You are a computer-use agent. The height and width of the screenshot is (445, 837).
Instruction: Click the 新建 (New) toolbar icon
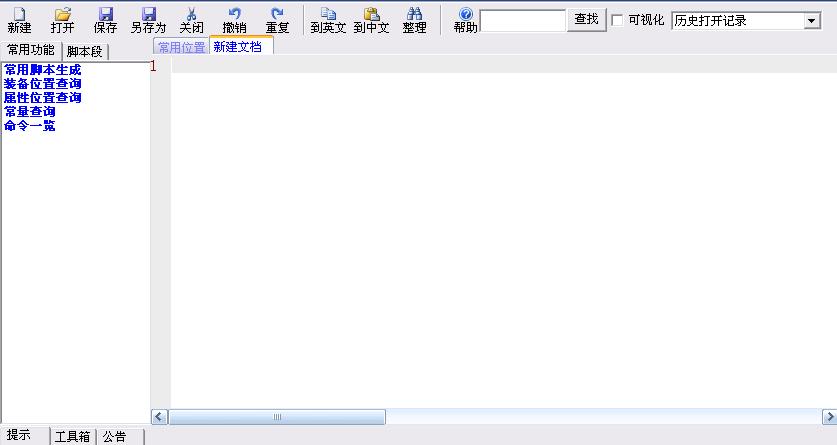[19, 20]
